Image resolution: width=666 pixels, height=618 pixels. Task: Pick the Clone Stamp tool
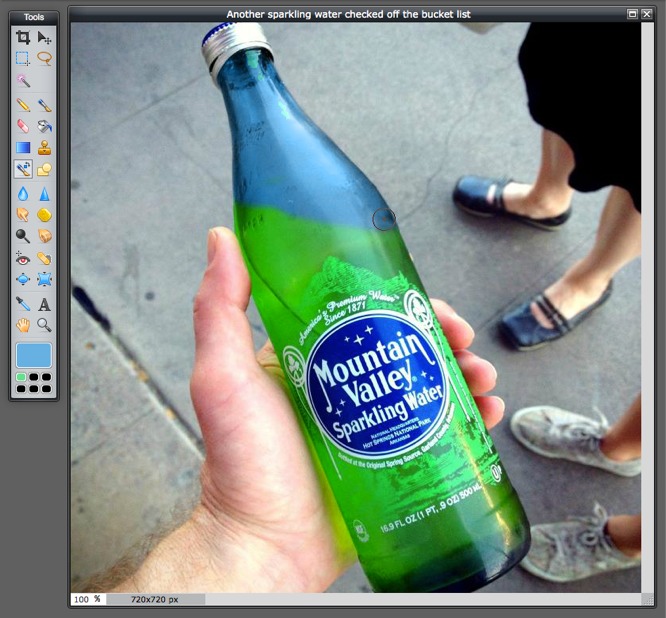pyautogui.click(x=44, y=147)
